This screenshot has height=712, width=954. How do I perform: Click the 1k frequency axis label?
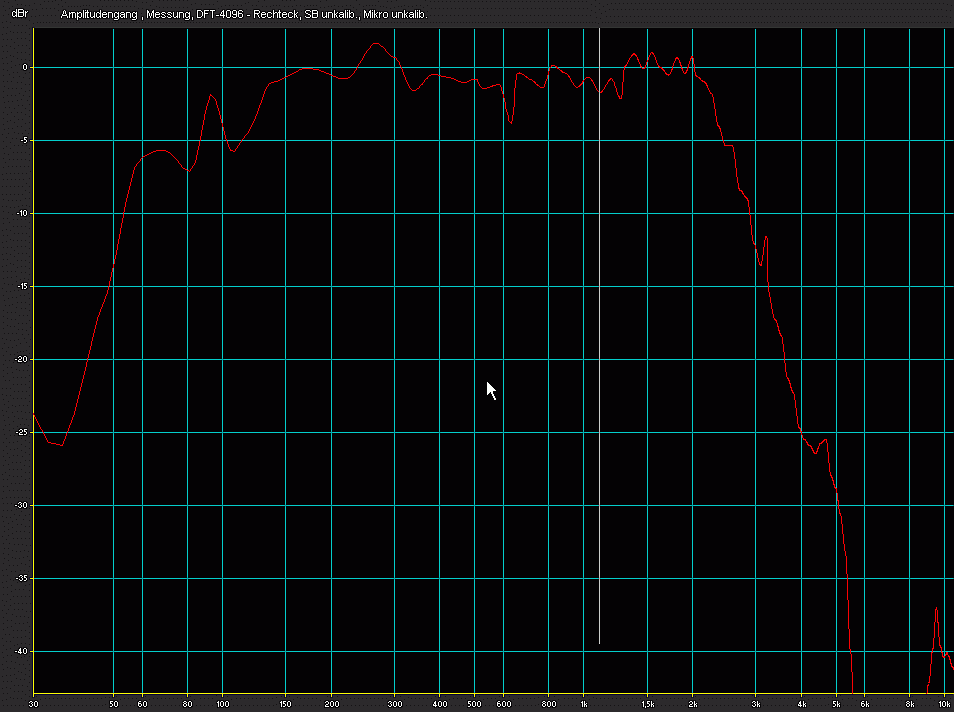point(585,703)
